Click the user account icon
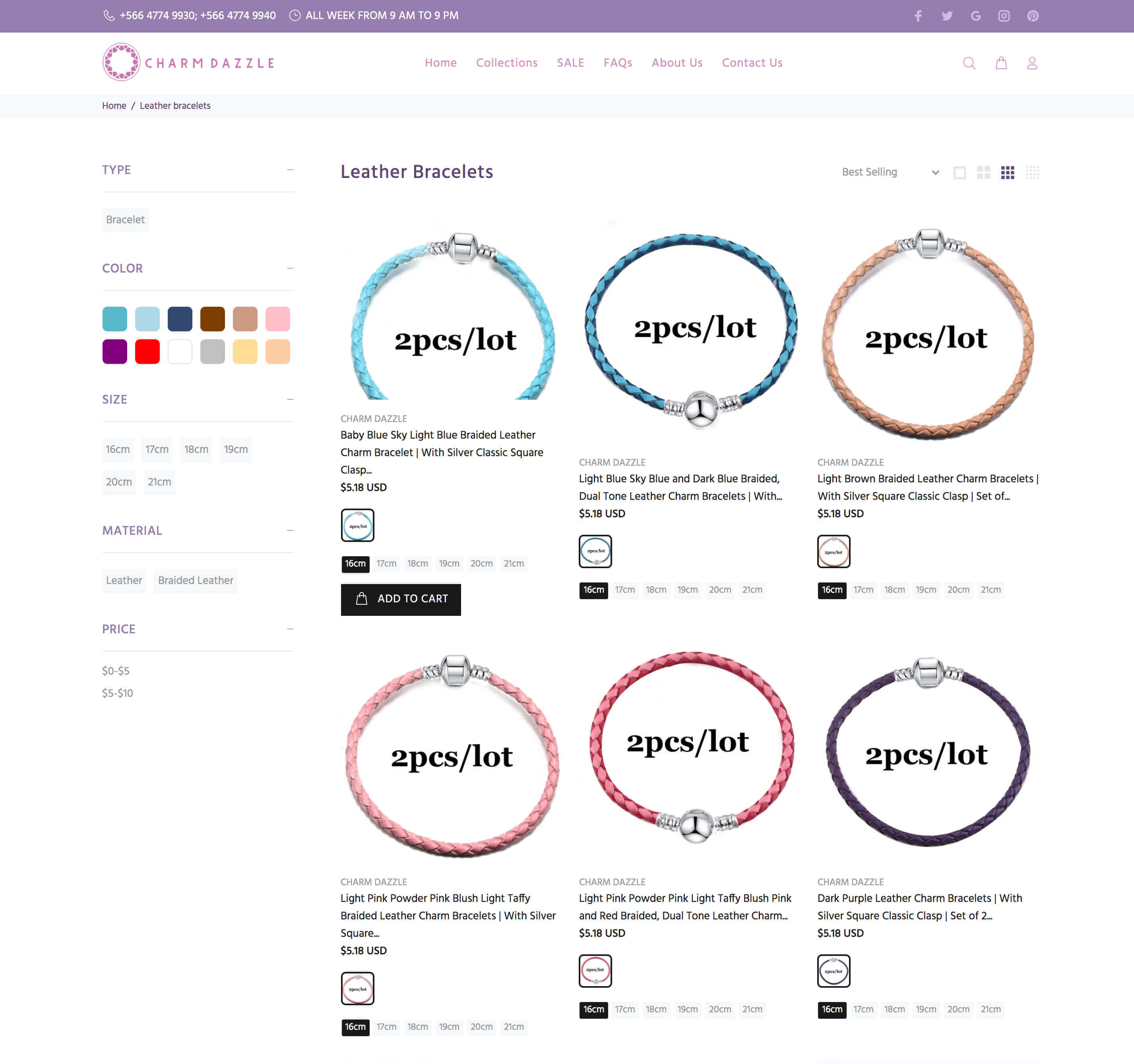1134x1064 pixels. [1031, 63]
